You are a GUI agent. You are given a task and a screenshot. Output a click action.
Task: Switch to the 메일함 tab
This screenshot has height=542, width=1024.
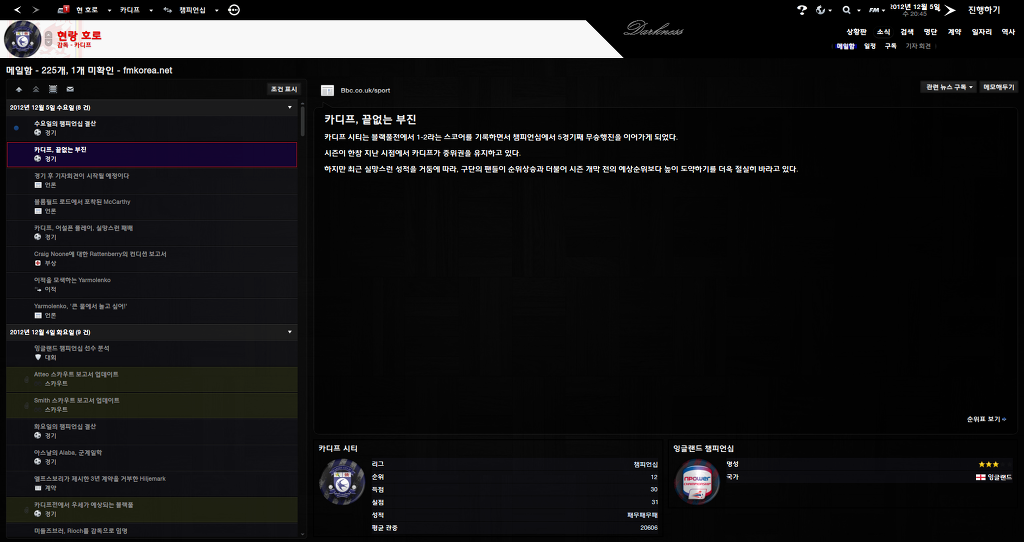[845, 46]
